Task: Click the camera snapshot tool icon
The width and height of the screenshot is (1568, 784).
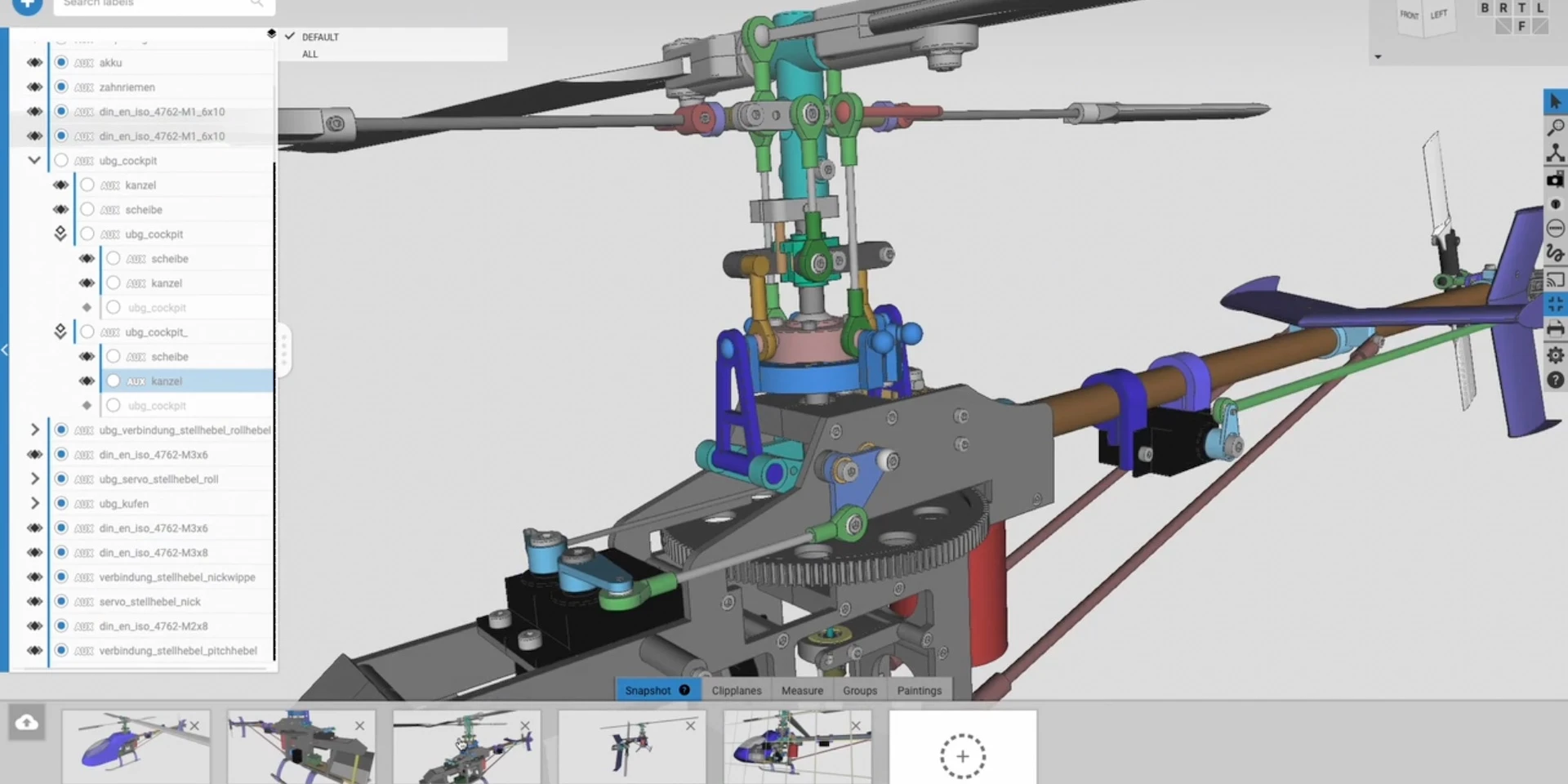Action: [x=1555, y=179]
